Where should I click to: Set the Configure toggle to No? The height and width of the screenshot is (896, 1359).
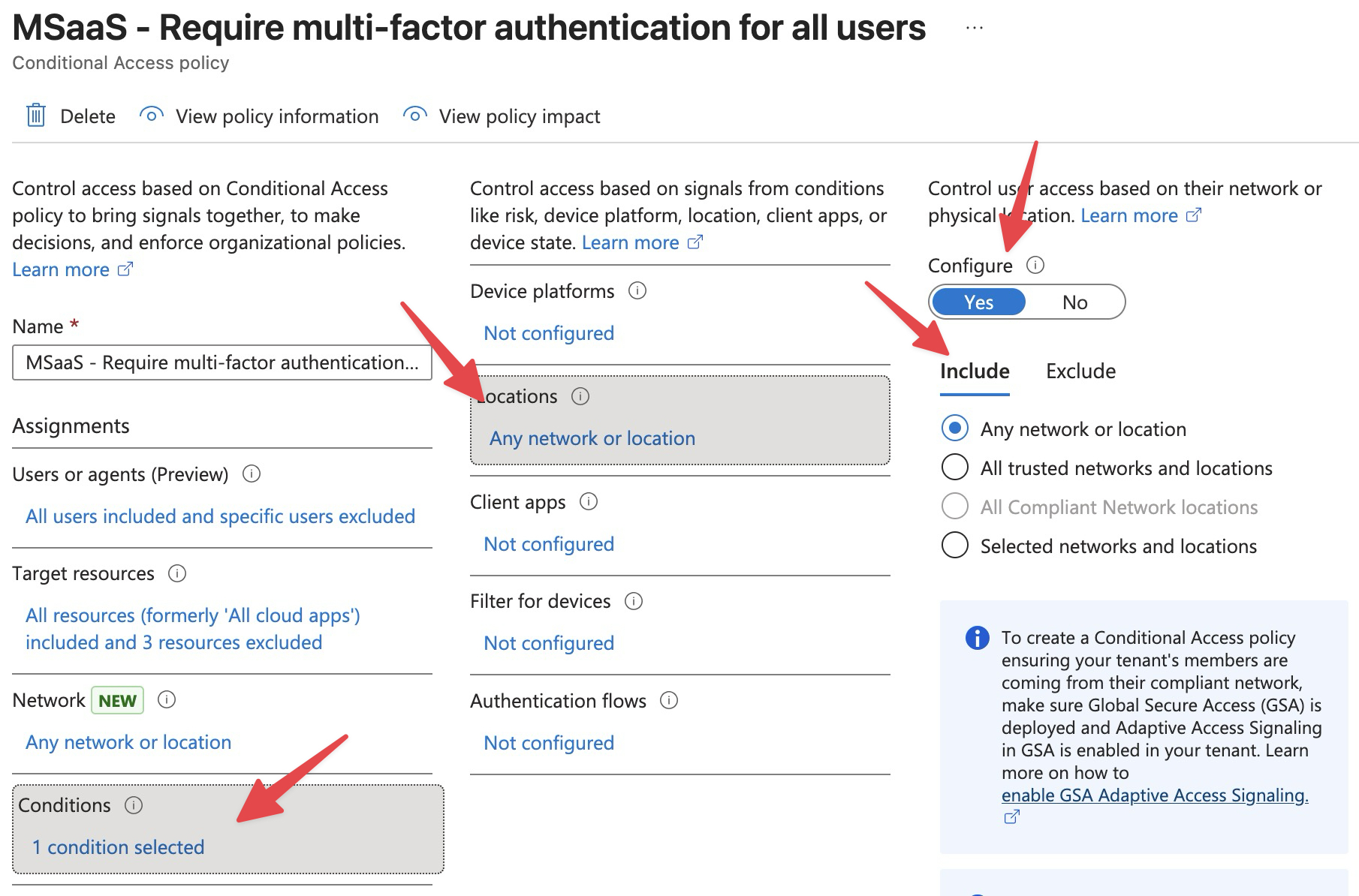tap(1074, 302)
